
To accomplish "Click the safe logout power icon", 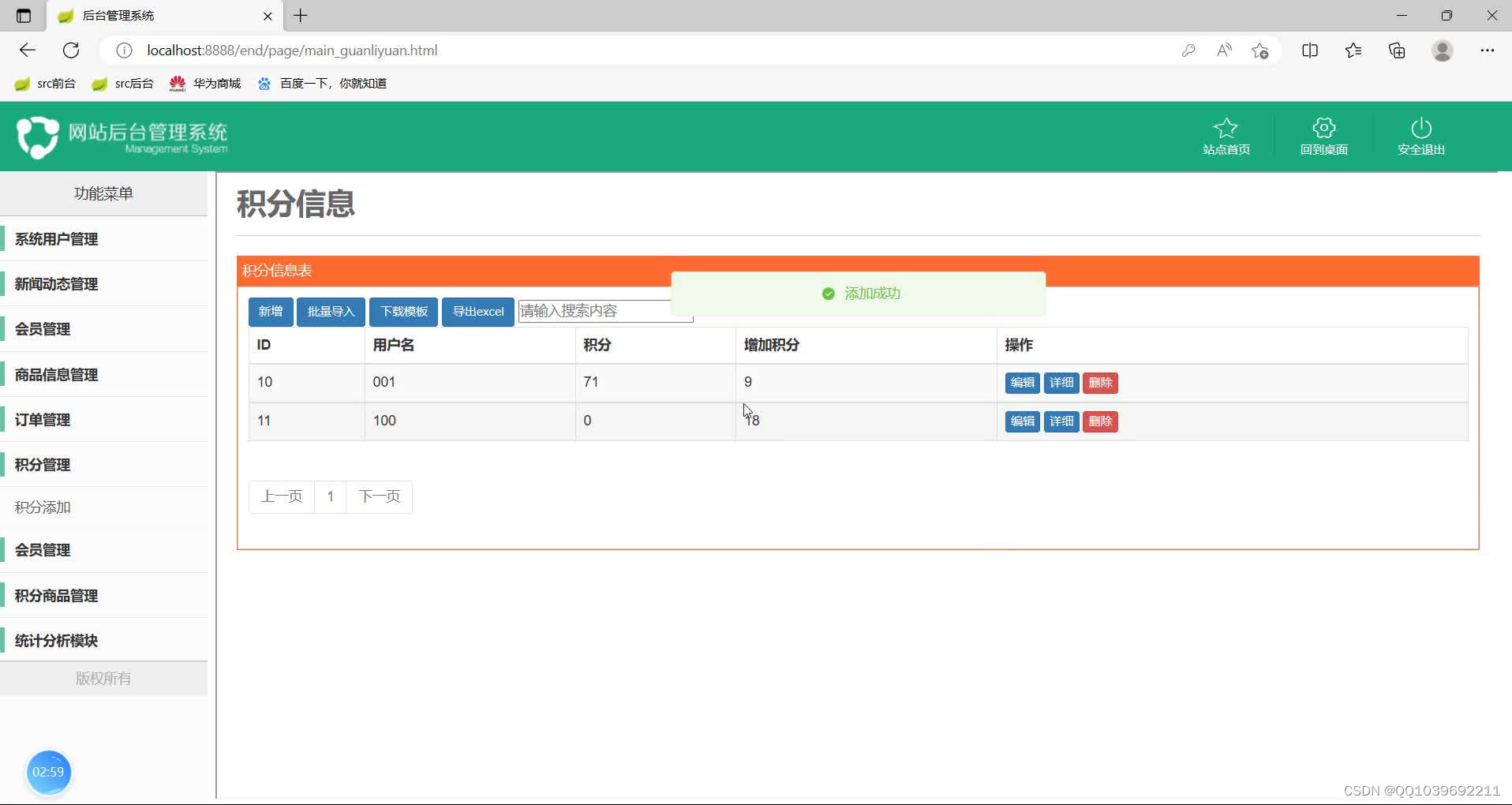I will 1420,128.
